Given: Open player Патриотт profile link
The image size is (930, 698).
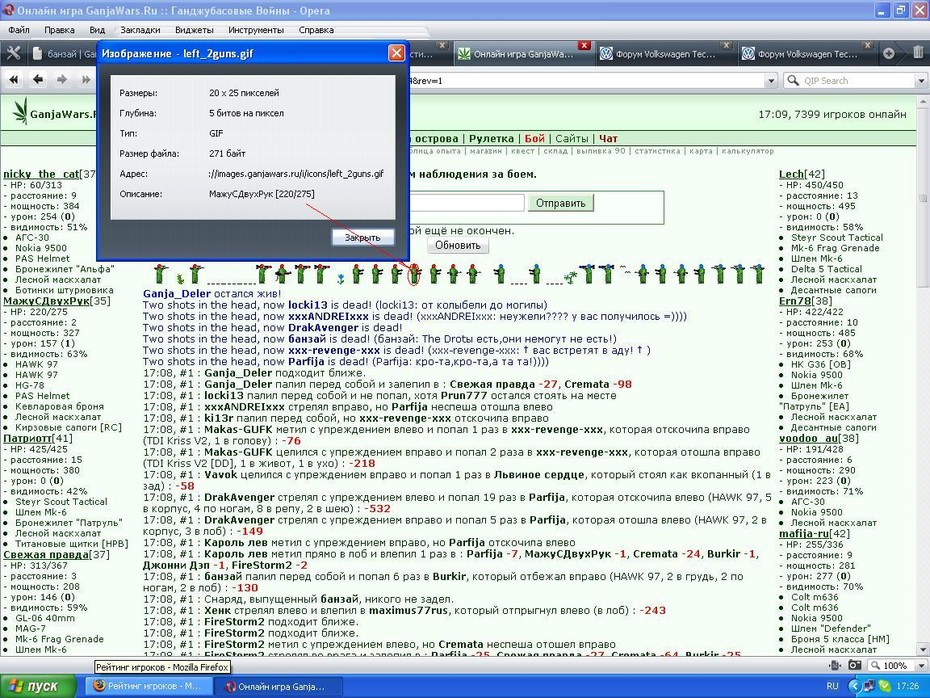Looking at the screenshot, I should [27, 438].
